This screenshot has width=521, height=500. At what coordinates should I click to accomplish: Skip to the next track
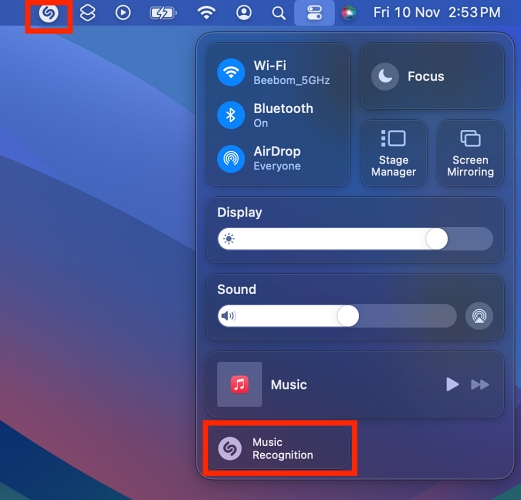tap(480, 385)
